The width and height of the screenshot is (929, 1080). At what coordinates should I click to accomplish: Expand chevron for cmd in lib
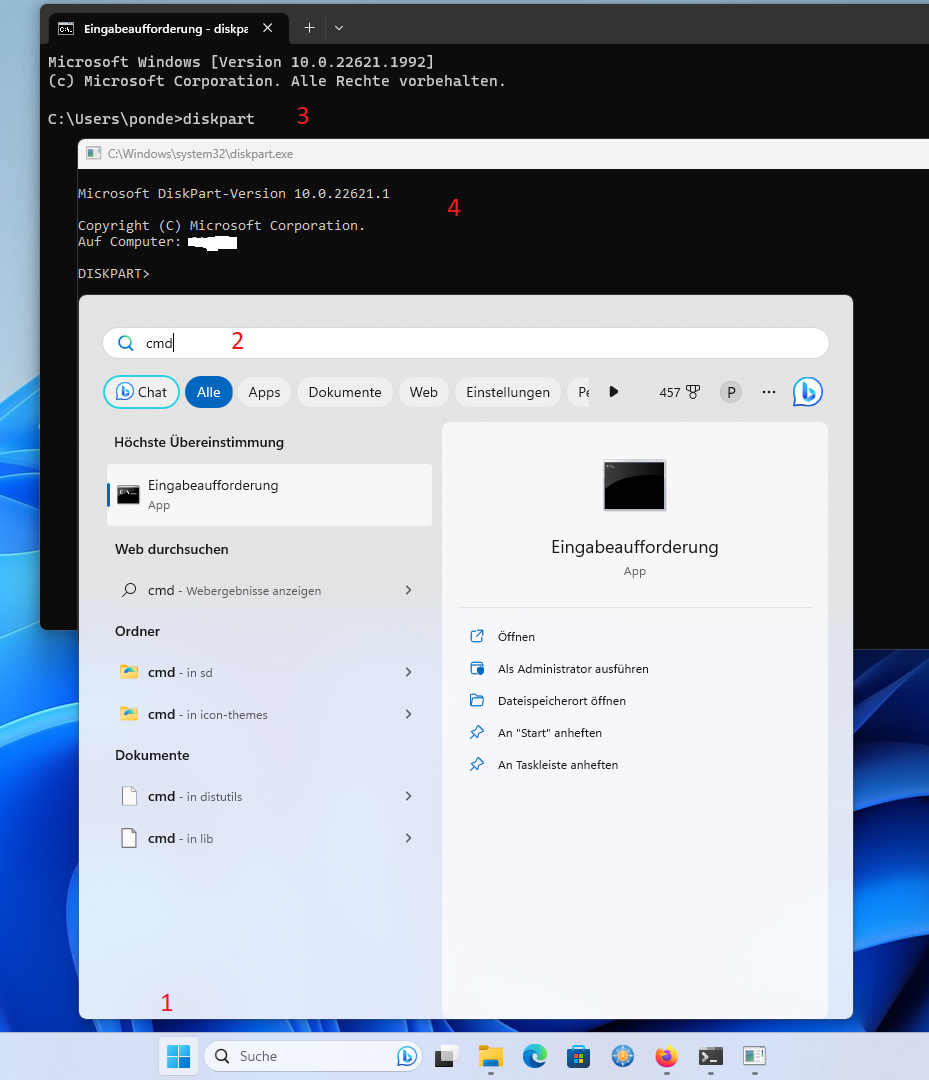pyautogui.click(x=408, y=838)
